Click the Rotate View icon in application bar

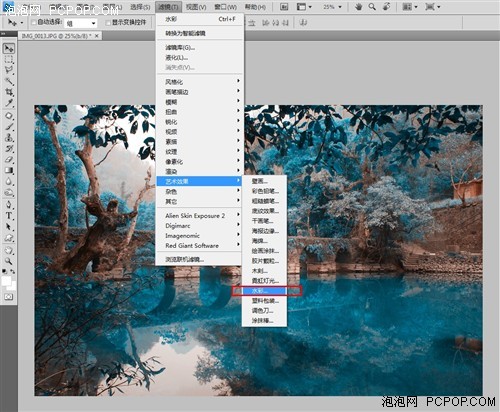(387, 7)
